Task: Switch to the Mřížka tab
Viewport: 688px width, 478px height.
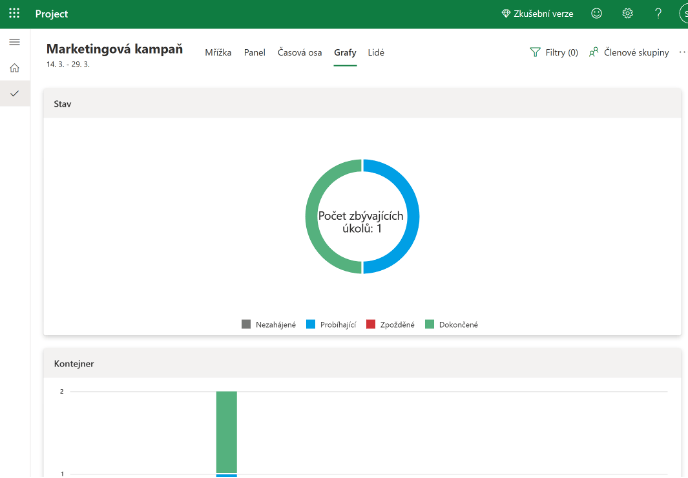Action: click(x=219, y=53)
